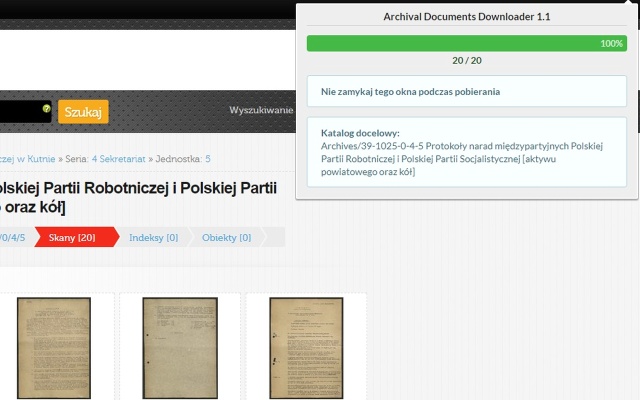Viewport: 640px width, 400px height.
Task: Open the 'w Kutnie' breadcrumb link
Action: click(27, 159)
